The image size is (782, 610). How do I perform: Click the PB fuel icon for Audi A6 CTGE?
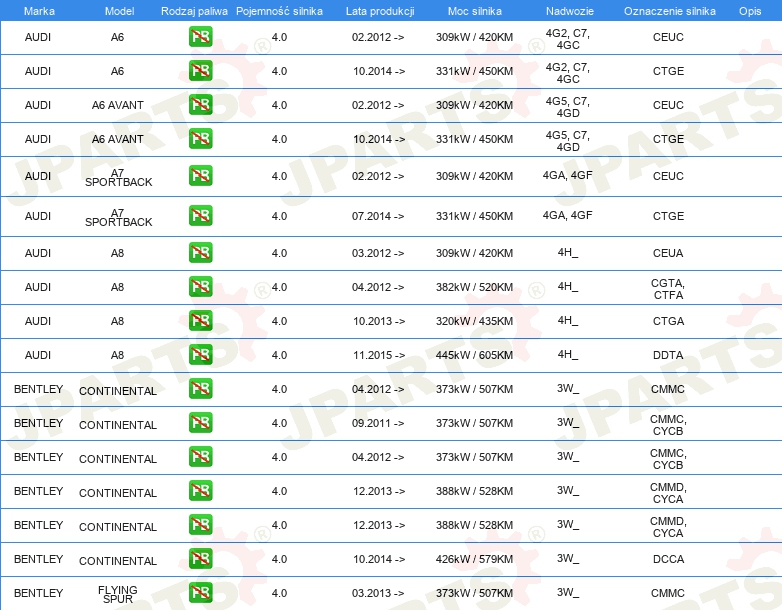pyautogui.click(x=200, y=71)
